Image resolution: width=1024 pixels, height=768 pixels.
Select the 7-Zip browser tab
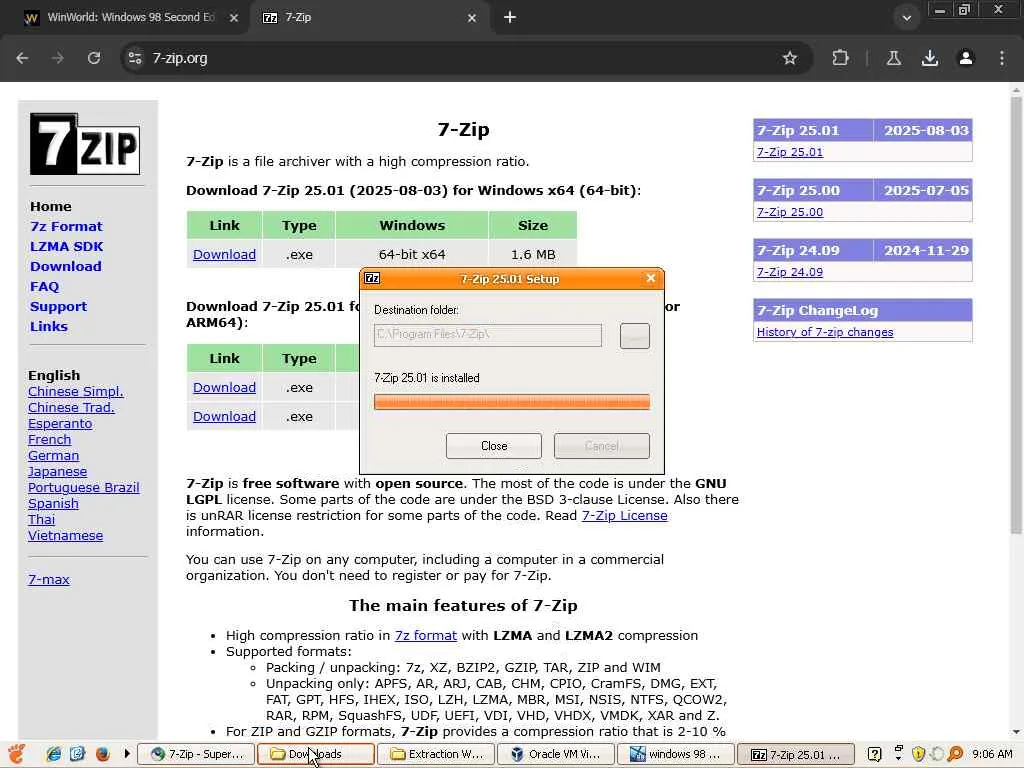click(x=369, y=18)
